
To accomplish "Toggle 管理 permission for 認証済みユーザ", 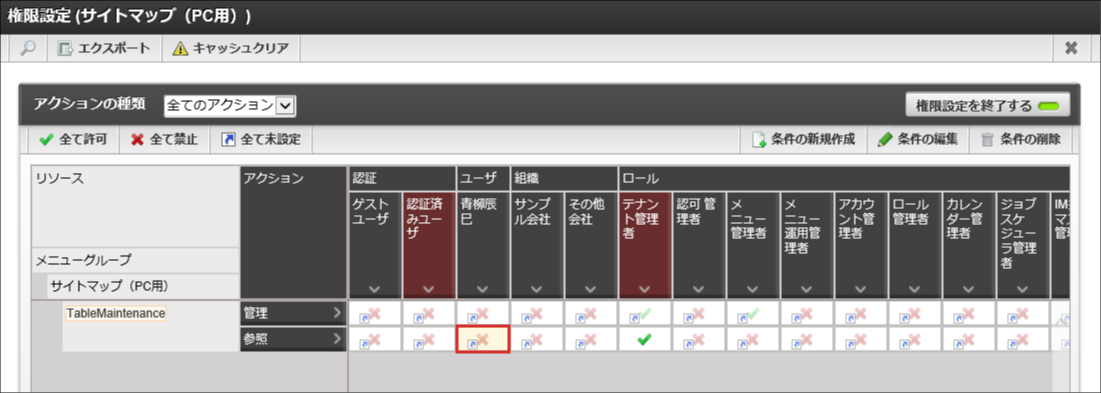I will tap(429, 314).
